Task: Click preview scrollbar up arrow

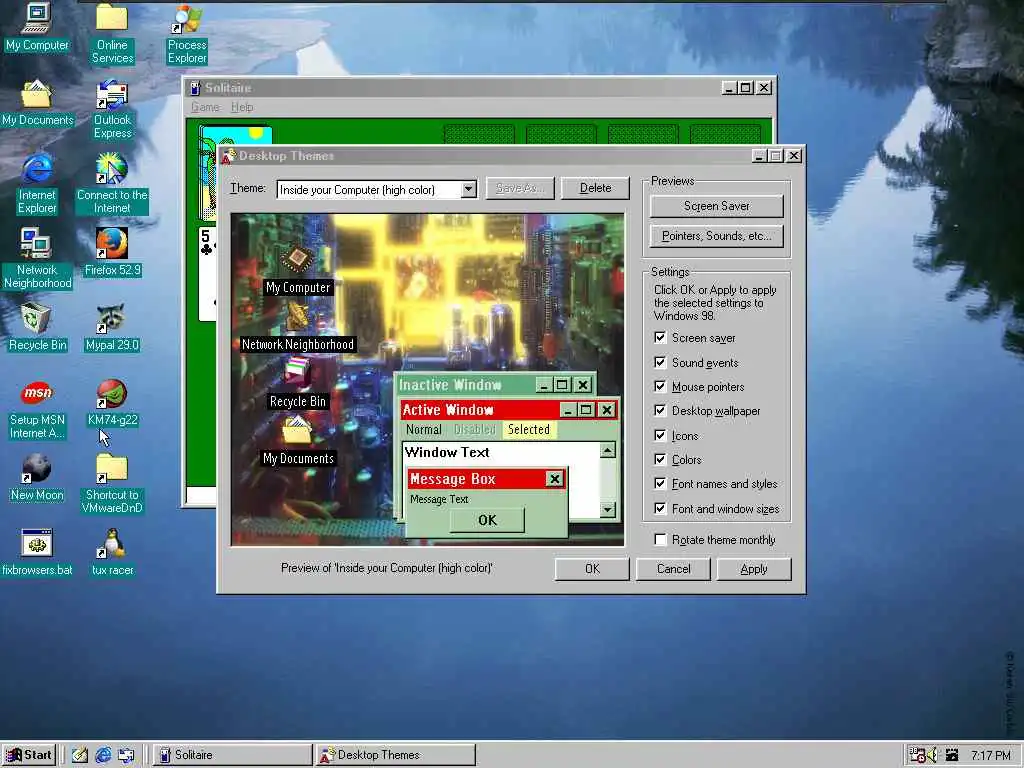Action: (607, 450)
